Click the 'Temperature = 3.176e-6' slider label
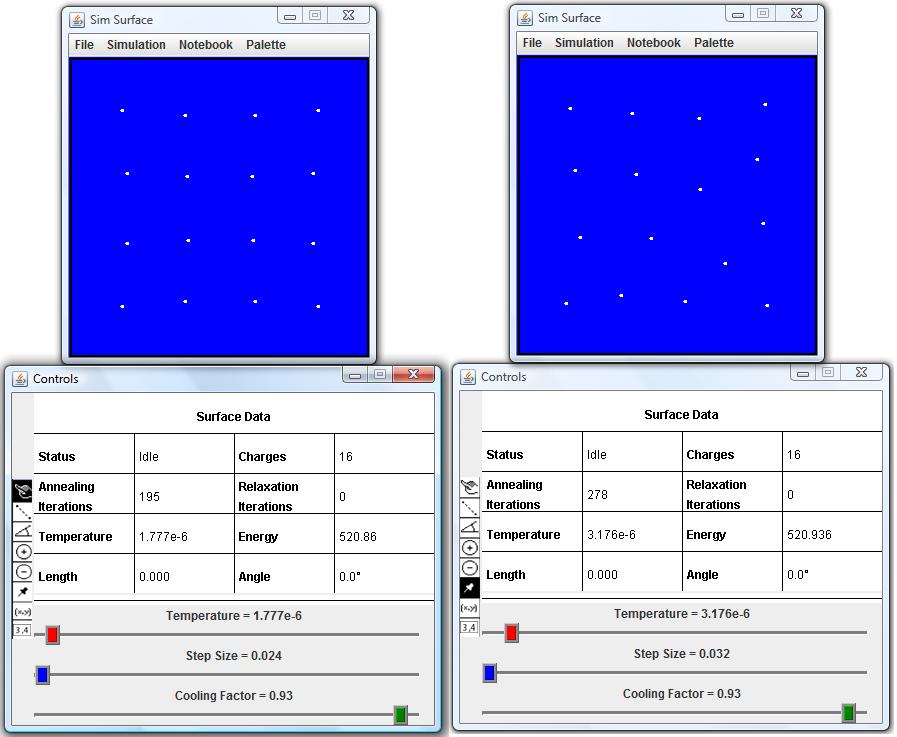897x737 pixels. (x=681, y=613)
